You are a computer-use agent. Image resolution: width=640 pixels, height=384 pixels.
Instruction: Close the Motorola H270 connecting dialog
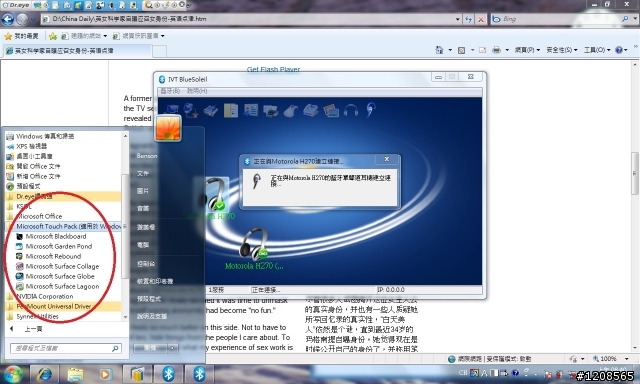(x=387, y=159)
